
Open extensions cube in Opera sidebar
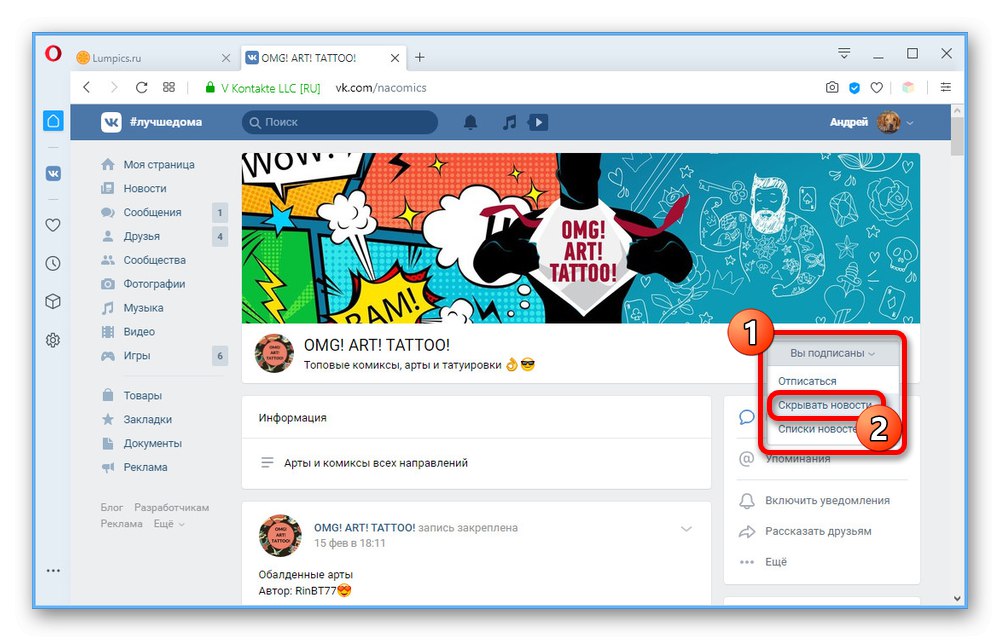[x=54, y=301]
